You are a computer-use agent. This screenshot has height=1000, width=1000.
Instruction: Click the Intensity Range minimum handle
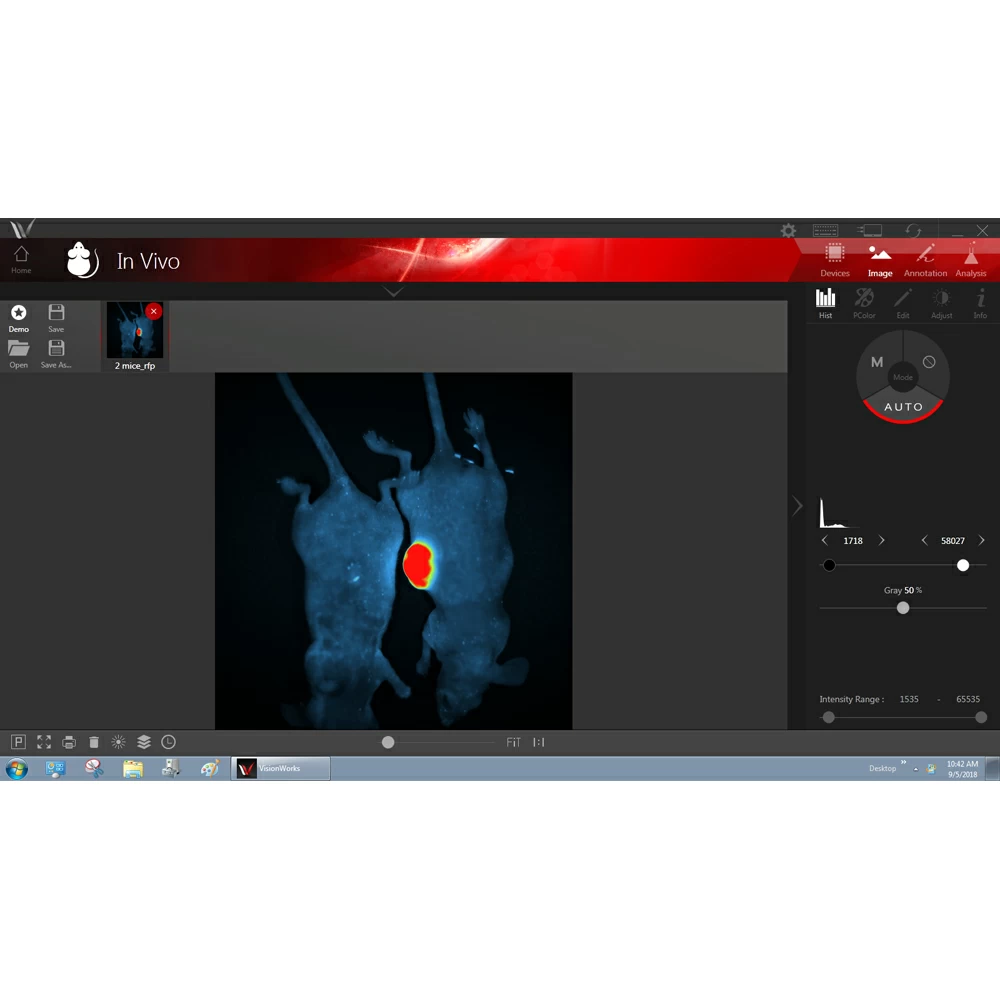[828, 717]
